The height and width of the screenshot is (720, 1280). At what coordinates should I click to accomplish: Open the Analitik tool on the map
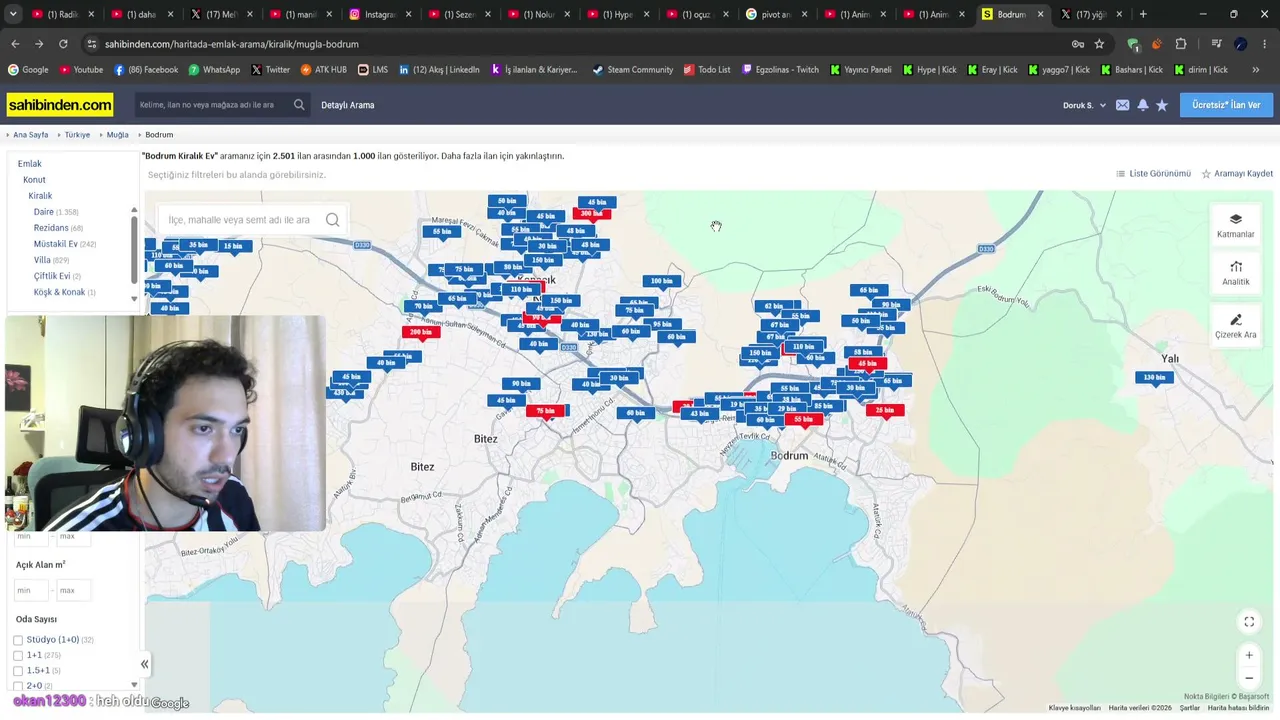1235,273
